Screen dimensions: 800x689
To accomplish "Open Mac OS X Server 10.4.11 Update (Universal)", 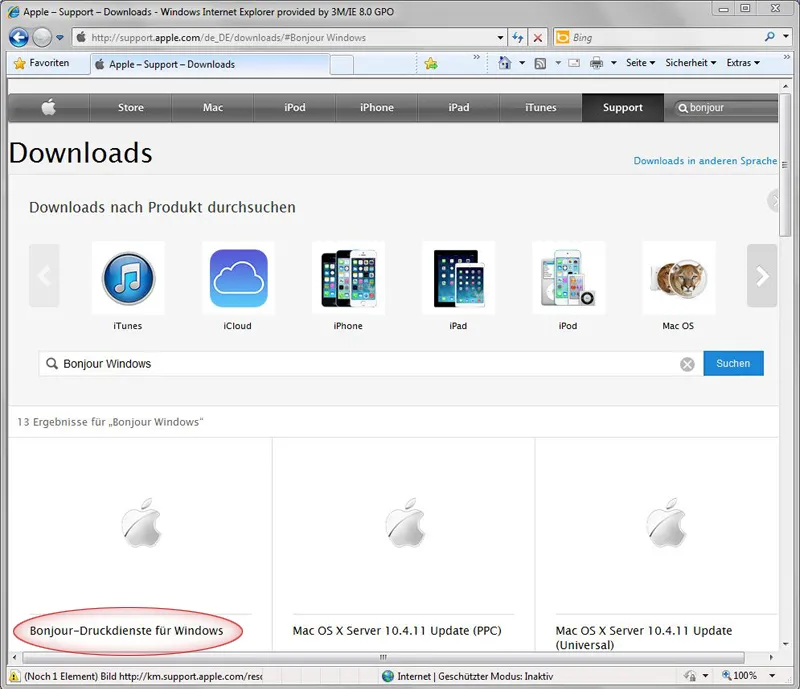I will click(644, 637).
